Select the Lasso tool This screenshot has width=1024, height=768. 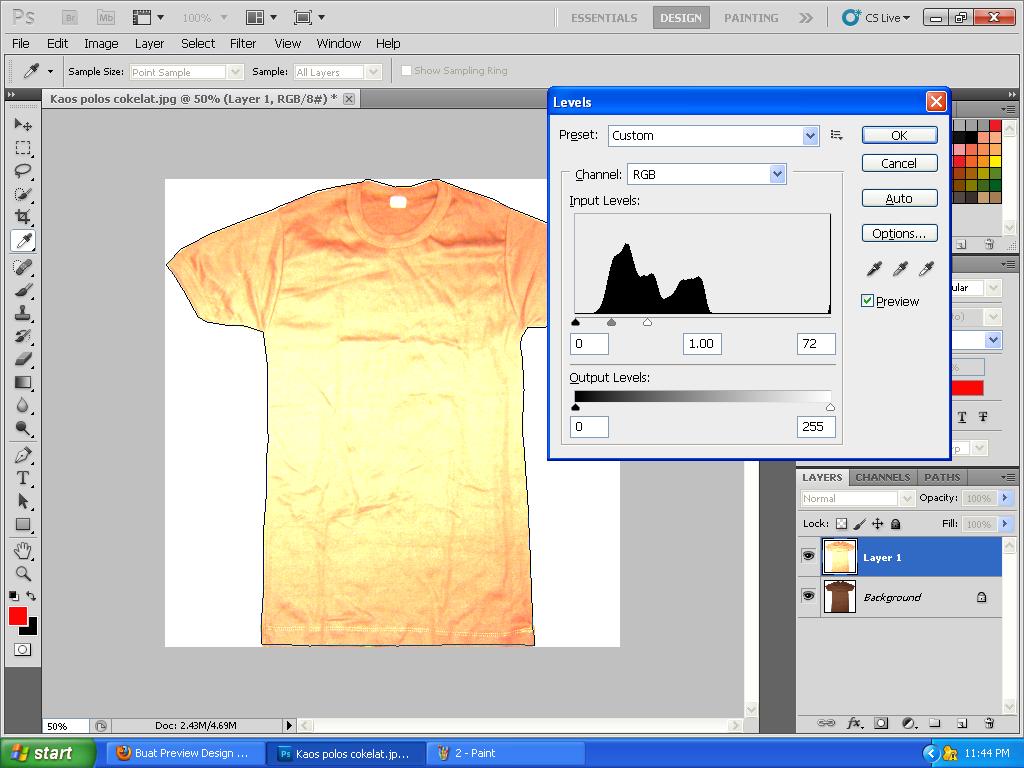(23, 171)
